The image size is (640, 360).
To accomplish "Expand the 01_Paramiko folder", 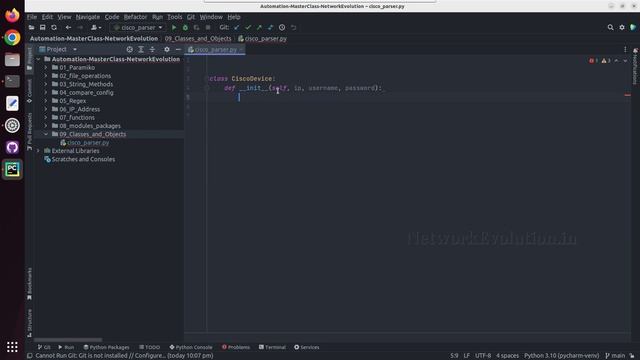I will tap(46, 68).
